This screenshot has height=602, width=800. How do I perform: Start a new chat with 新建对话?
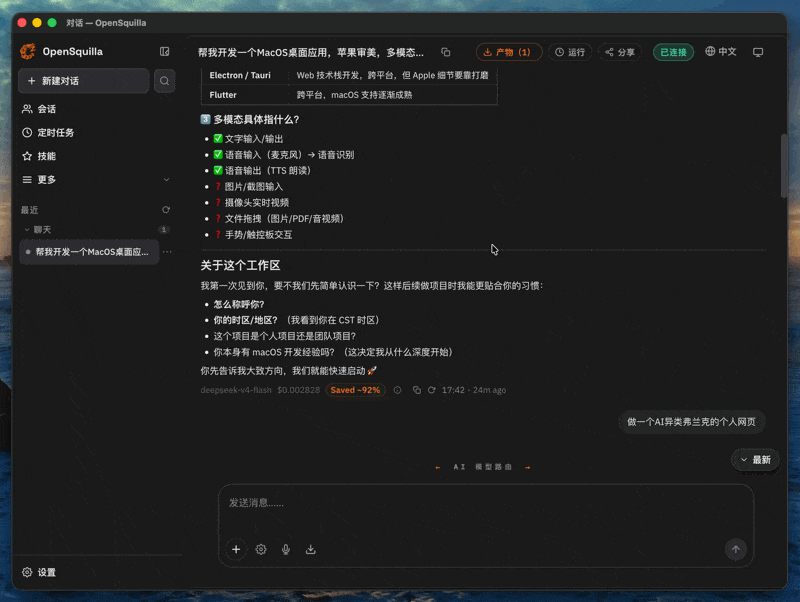coord(84,81)
